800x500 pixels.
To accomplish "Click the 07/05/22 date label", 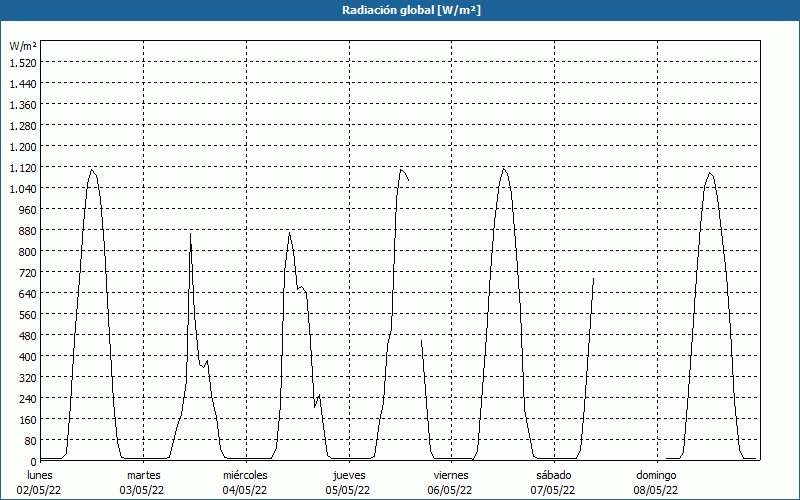I will 553,490.
